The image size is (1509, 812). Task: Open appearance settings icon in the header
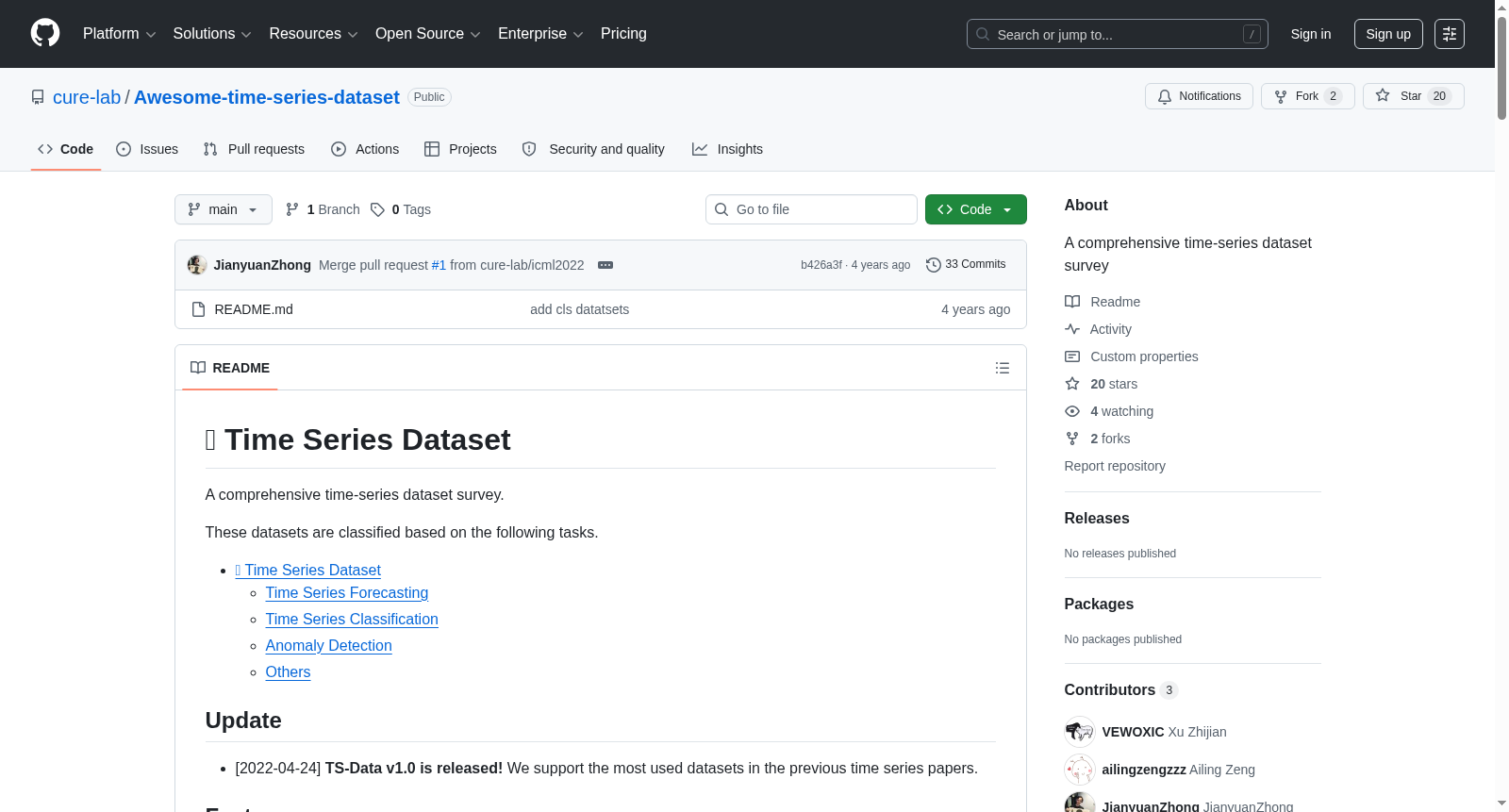[x=1450, y=34]
